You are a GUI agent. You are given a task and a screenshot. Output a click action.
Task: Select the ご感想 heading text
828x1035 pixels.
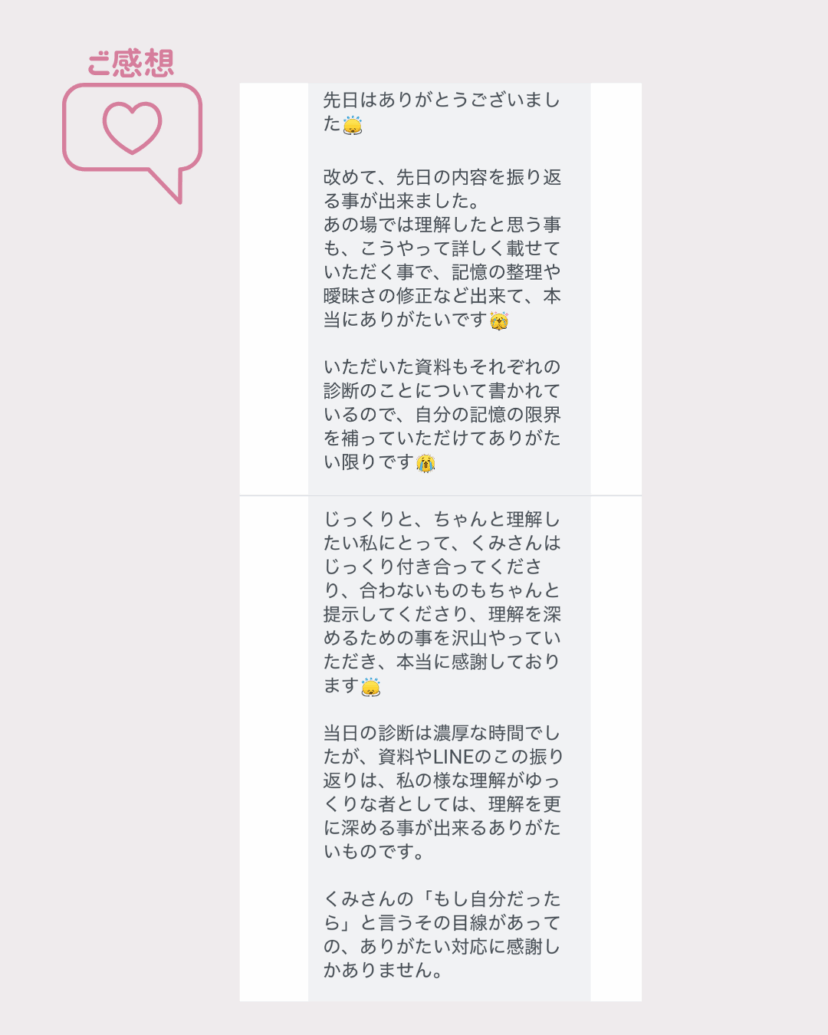click(x=131, y=63)
